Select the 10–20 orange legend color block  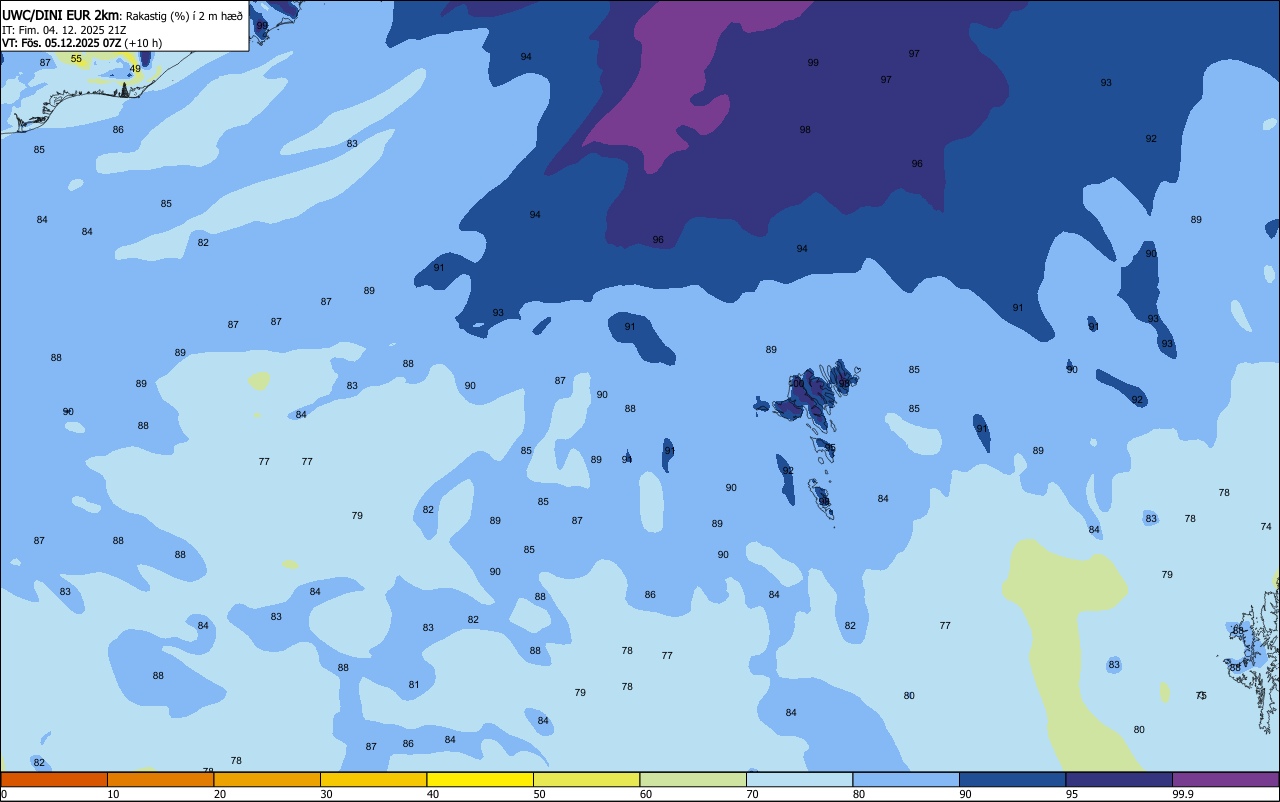pyautogui.click(x=160, y=779)
